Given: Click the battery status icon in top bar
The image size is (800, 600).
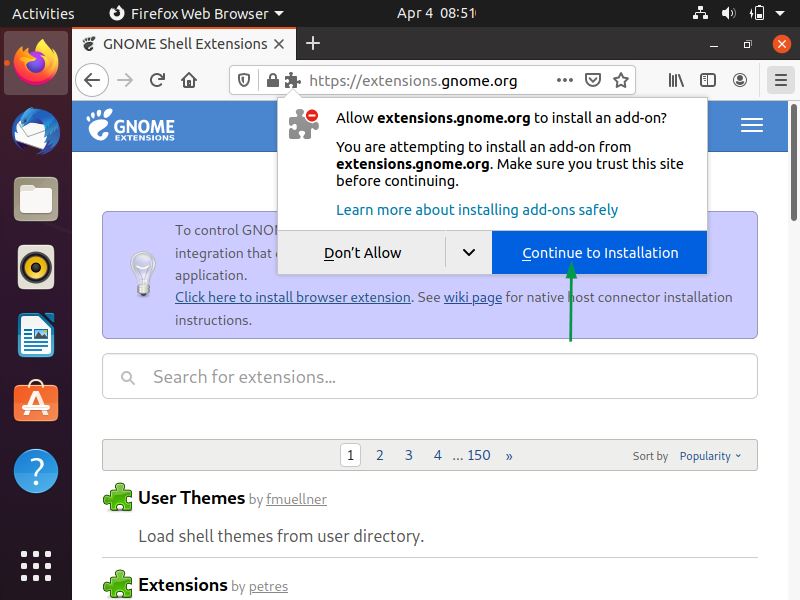Looking at the screenshot, I should coord(757,13).
